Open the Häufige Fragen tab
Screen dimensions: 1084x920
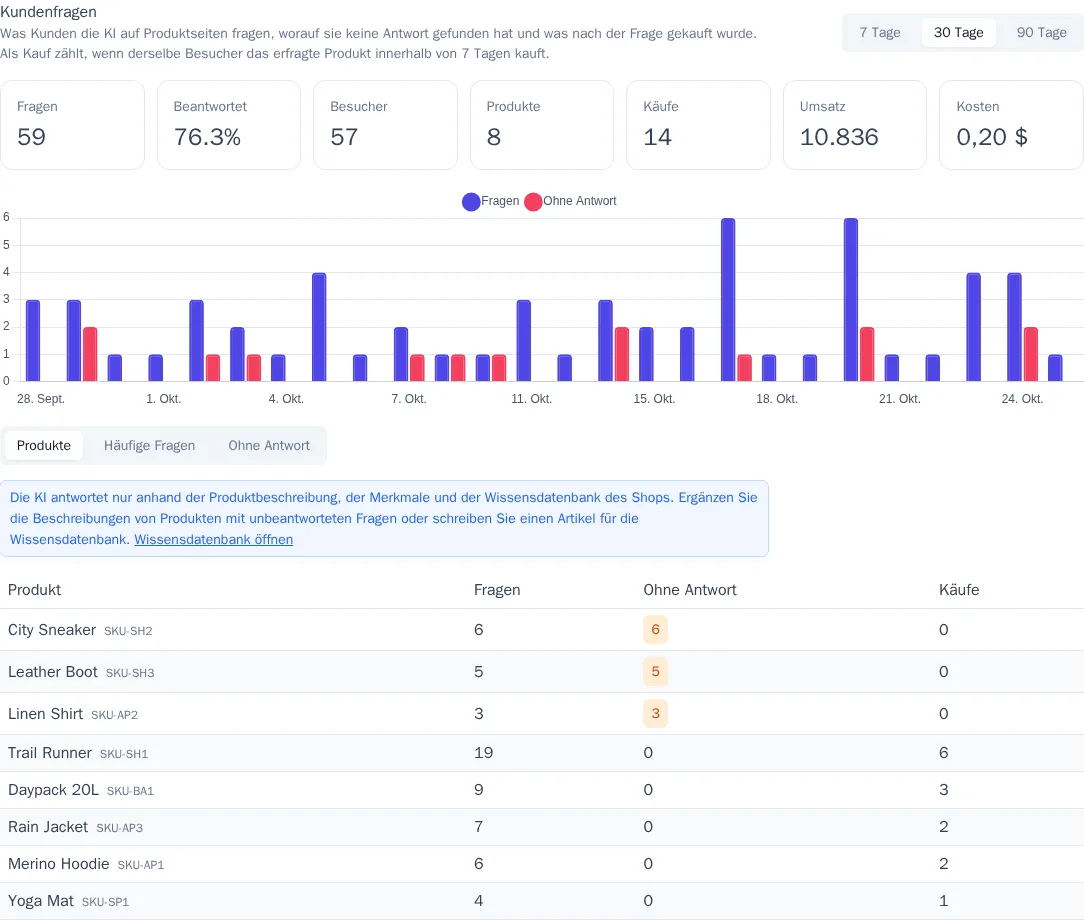tap(149, 446)
